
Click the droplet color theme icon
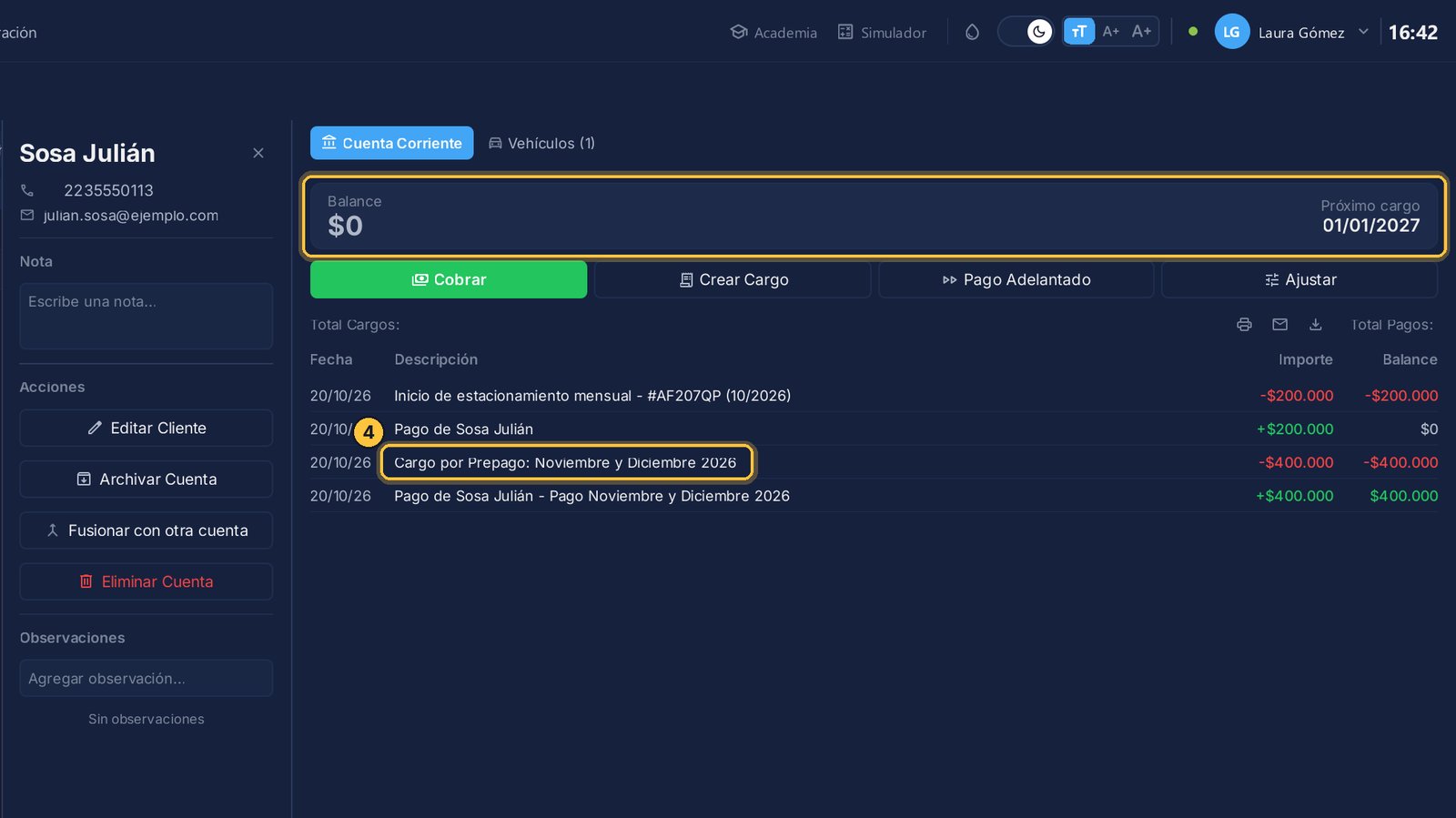tap(972, 32)
